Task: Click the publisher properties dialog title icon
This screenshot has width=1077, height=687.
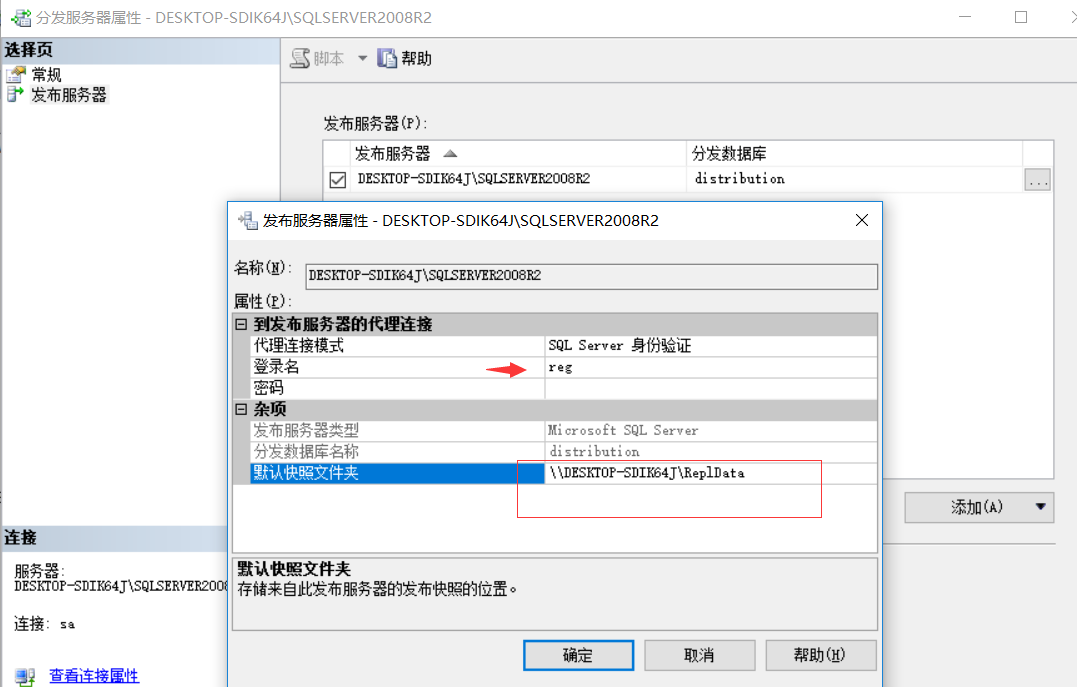Action: point(246,221)
